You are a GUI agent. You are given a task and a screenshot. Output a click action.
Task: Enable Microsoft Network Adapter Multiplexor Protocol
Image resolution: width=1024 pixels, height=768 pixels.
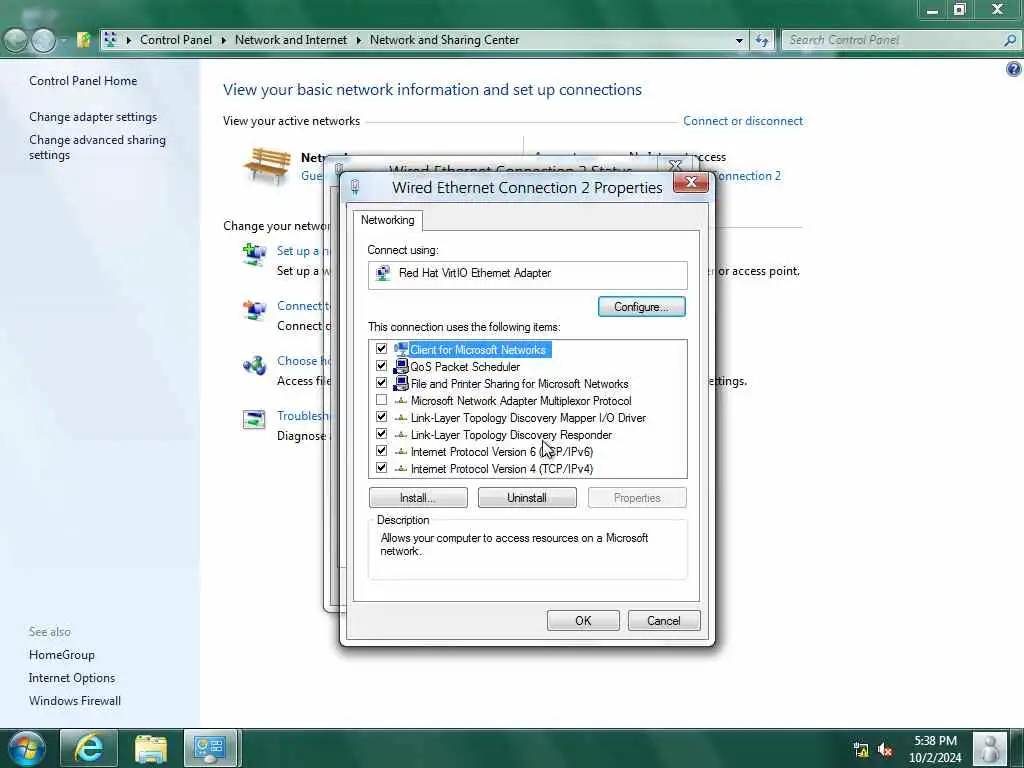pos(381,400)
